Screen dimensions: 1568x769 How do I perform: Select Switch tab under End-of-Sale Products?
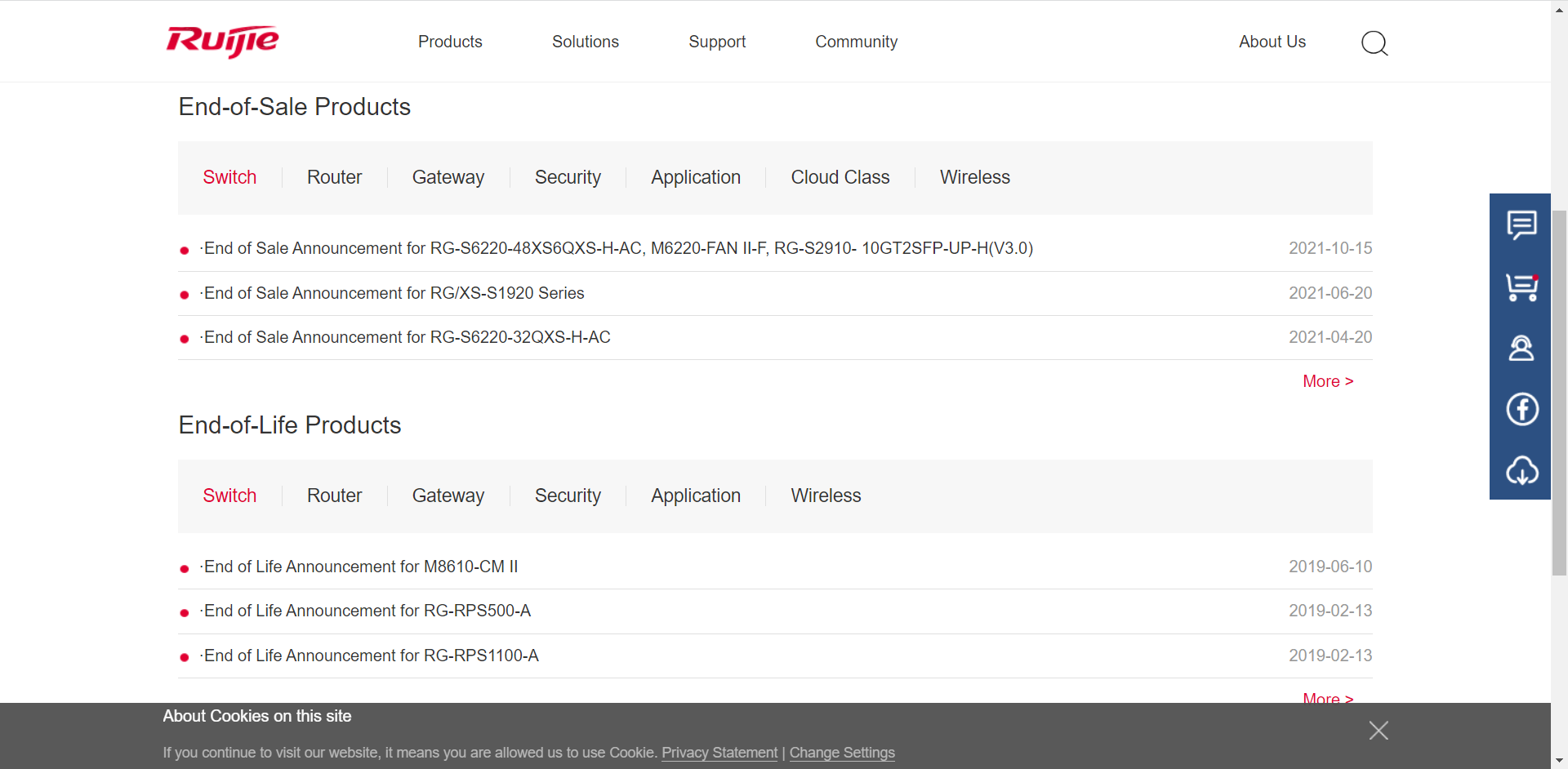pyautogui.click(x=229, y=177)
